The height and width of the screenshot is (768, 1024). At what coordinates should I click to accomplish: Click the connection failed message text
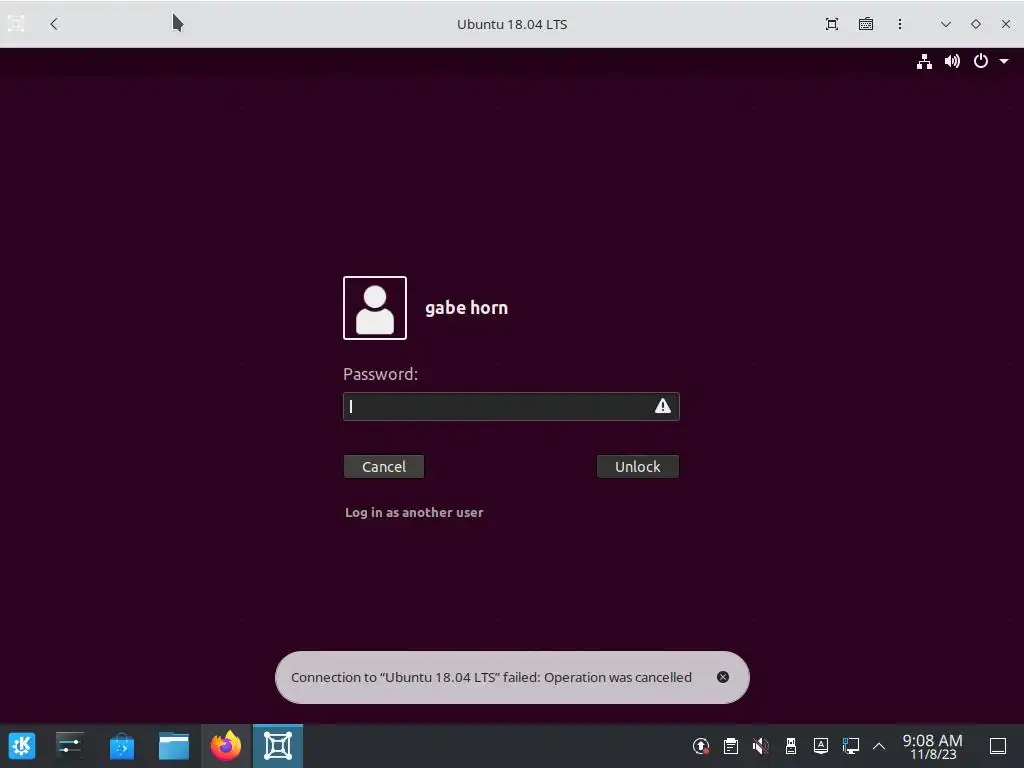pos(491,677)
